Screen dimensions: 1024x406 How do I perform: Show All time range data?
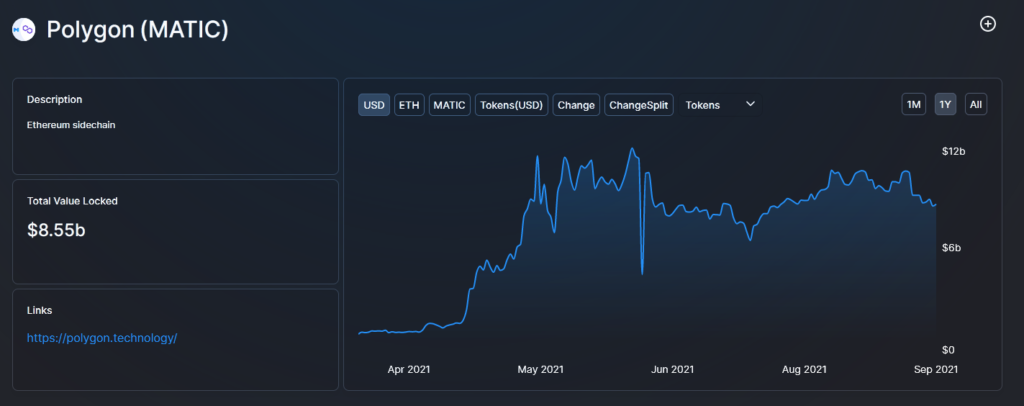pos(976,105)
